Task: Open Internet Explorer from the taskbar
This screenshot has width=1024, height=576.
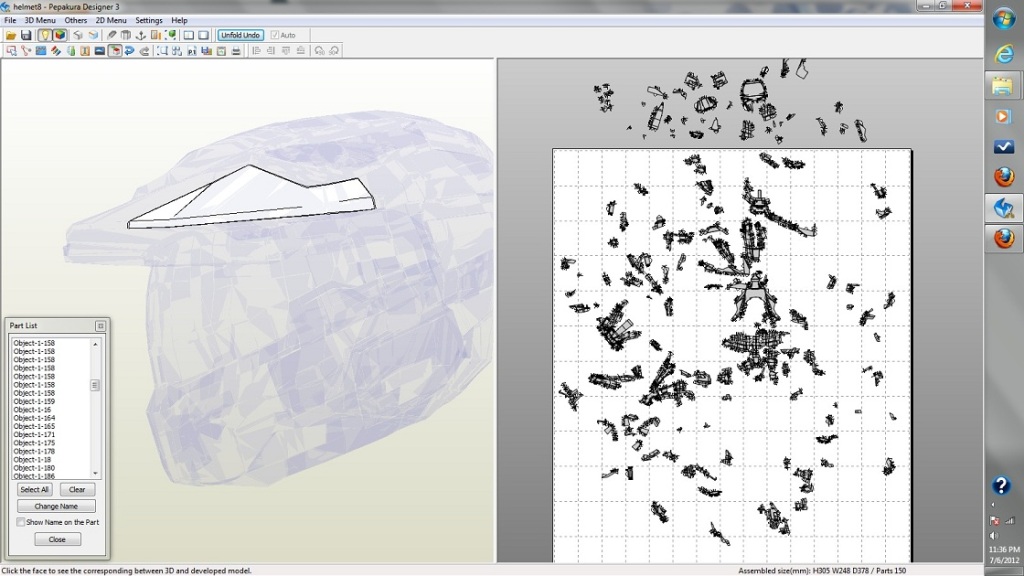Action: [x=1004, y=54]
